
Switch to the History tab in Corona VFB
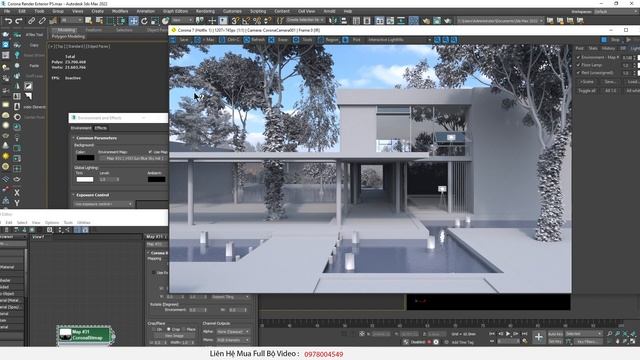tap(608, 48)
